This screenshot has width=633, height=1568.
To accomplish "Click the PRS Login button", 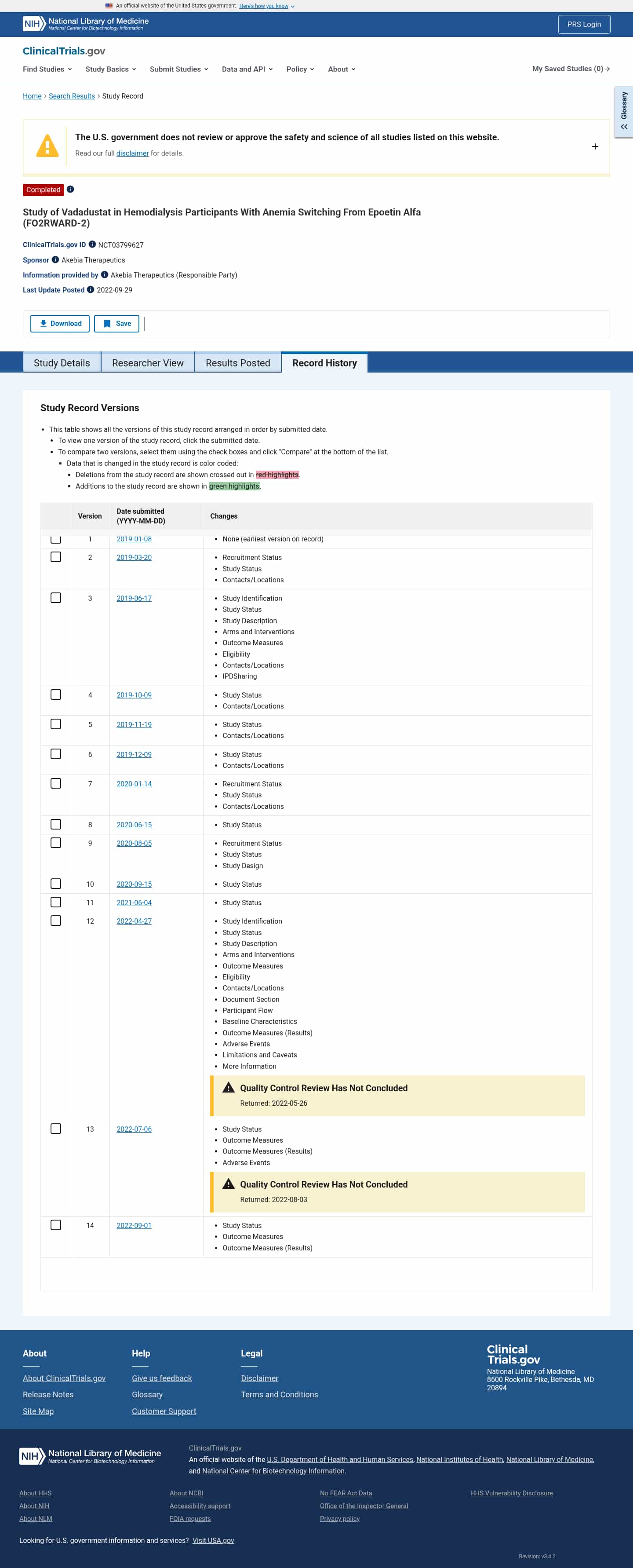I will click(584, 24).
